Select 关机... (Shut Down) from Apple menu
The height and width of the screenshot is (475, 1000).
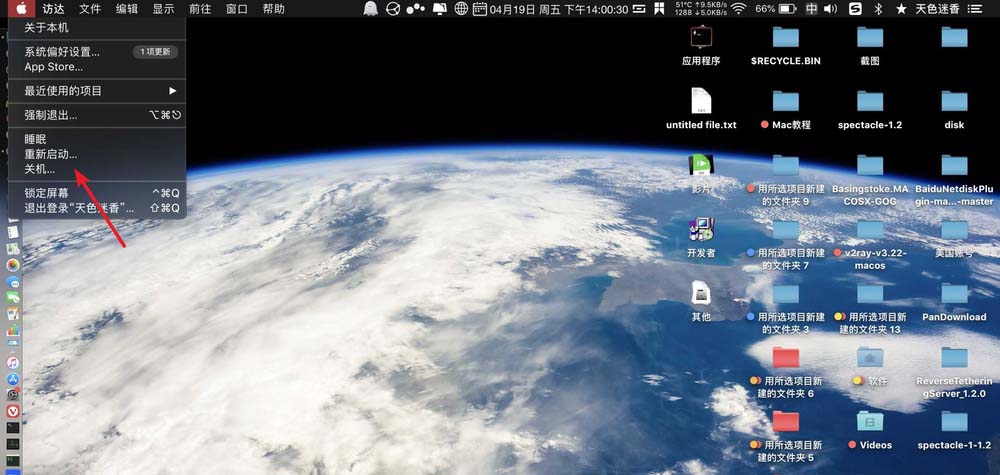tap(40, 169)
